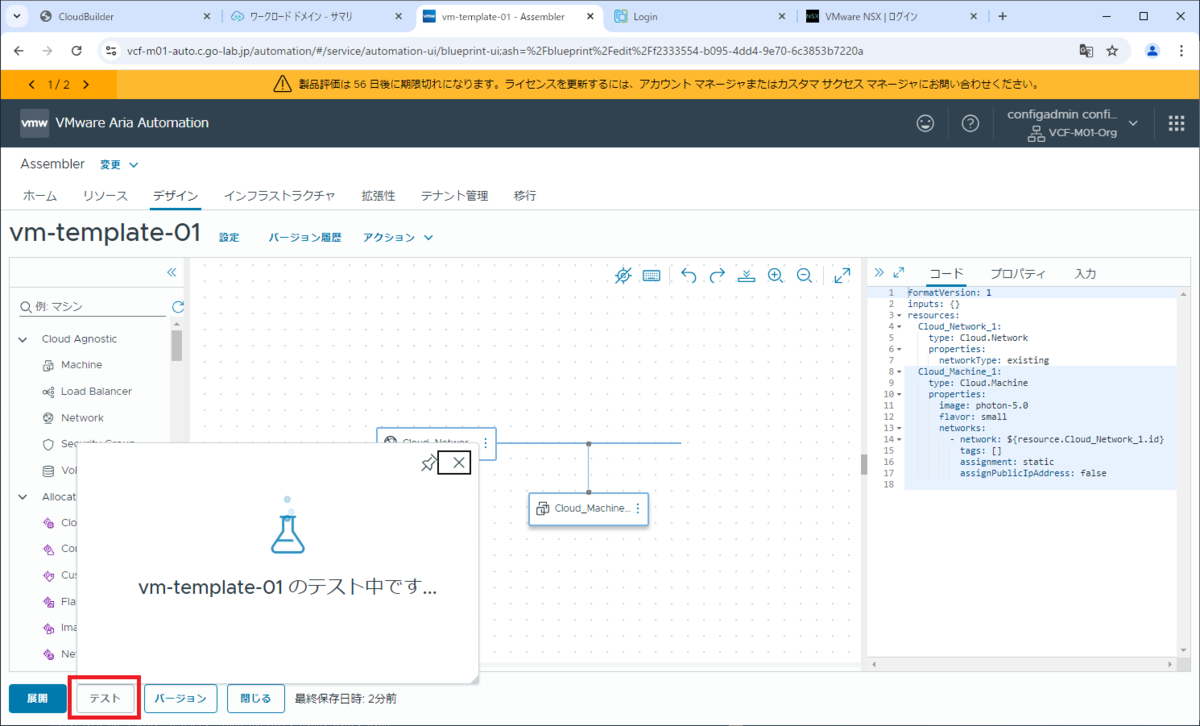Click the resource search field

click(x=92, y=307)
